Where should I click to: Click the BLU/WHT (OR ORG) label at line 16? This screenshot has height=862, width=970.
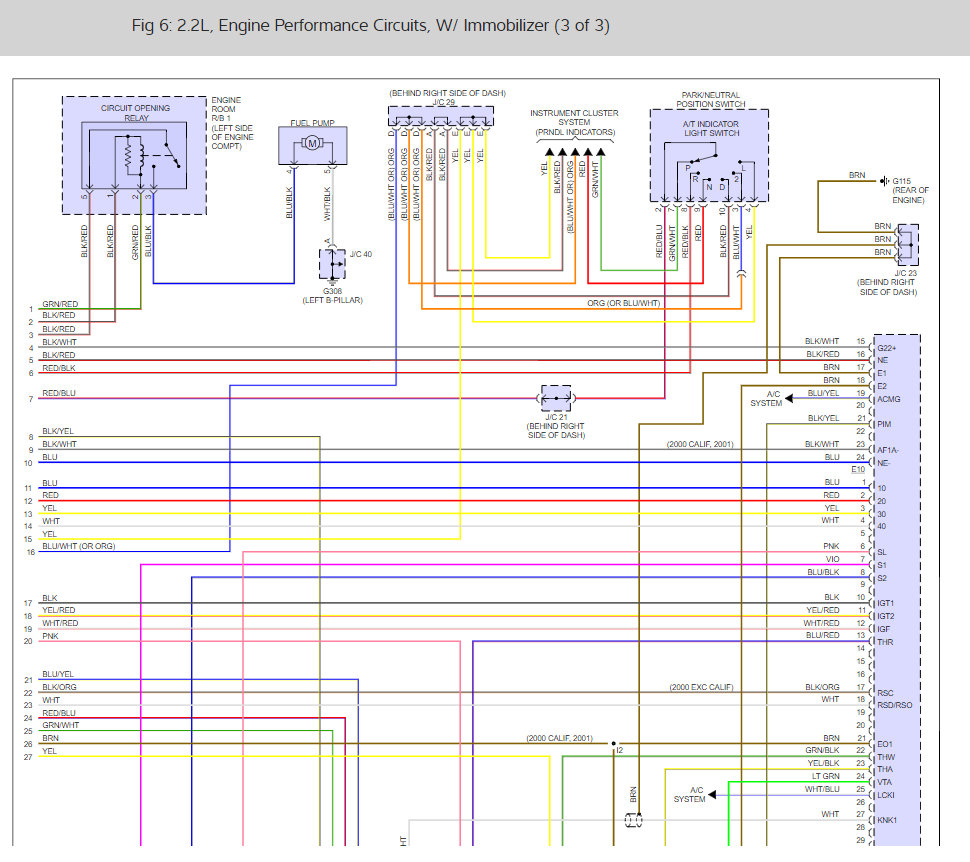coord(79,546)
